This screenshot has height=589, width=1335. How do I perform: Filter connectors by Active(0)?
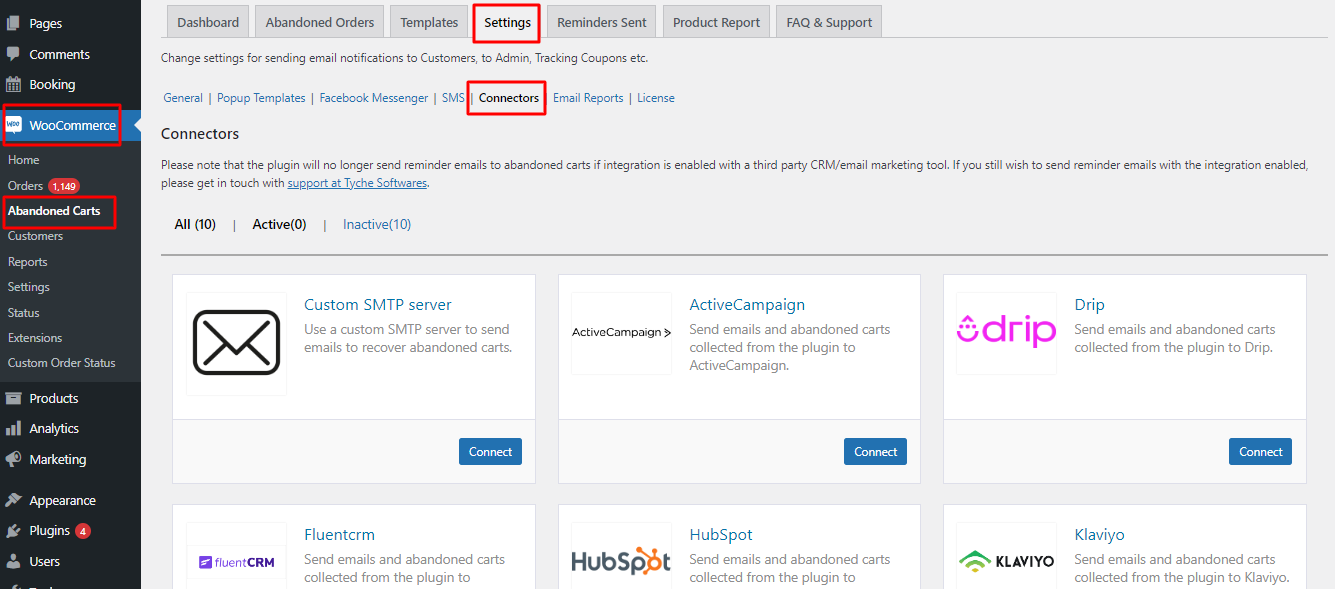click(279, 224)
